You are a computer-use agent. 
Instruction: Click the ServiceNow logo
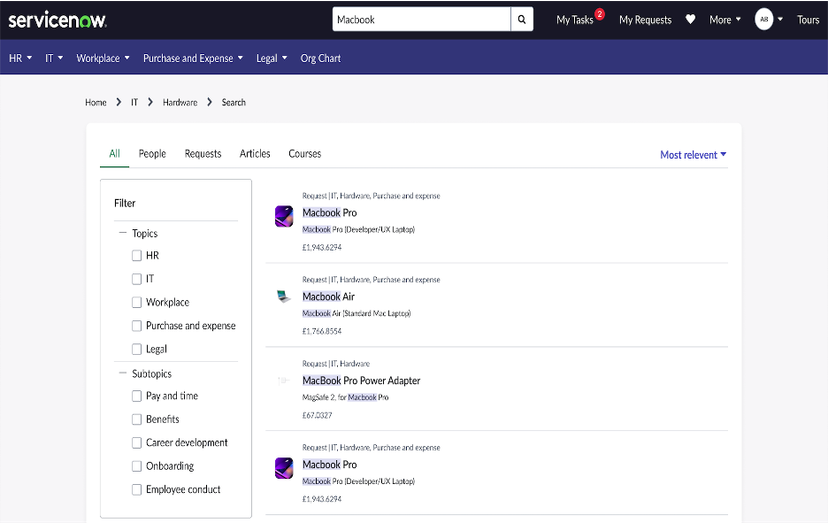point(58,20)
